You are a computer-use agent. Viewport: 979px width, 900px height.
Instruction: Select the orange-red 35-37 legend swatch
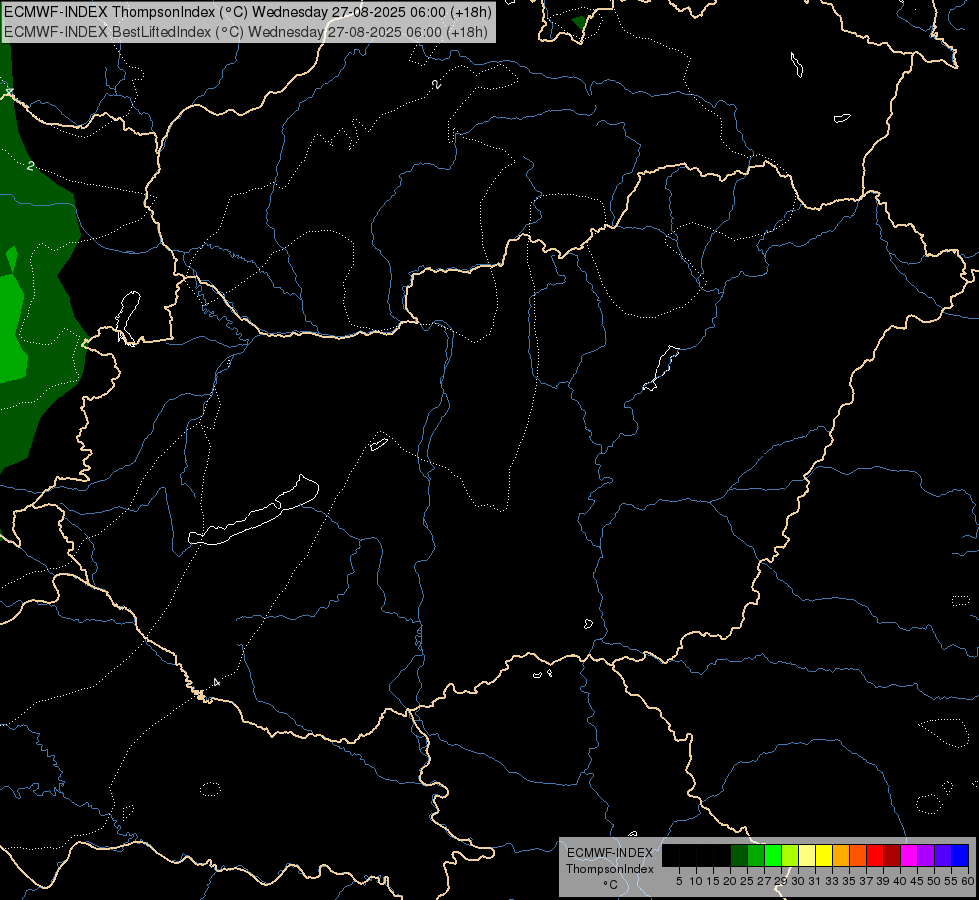[858, 855]
